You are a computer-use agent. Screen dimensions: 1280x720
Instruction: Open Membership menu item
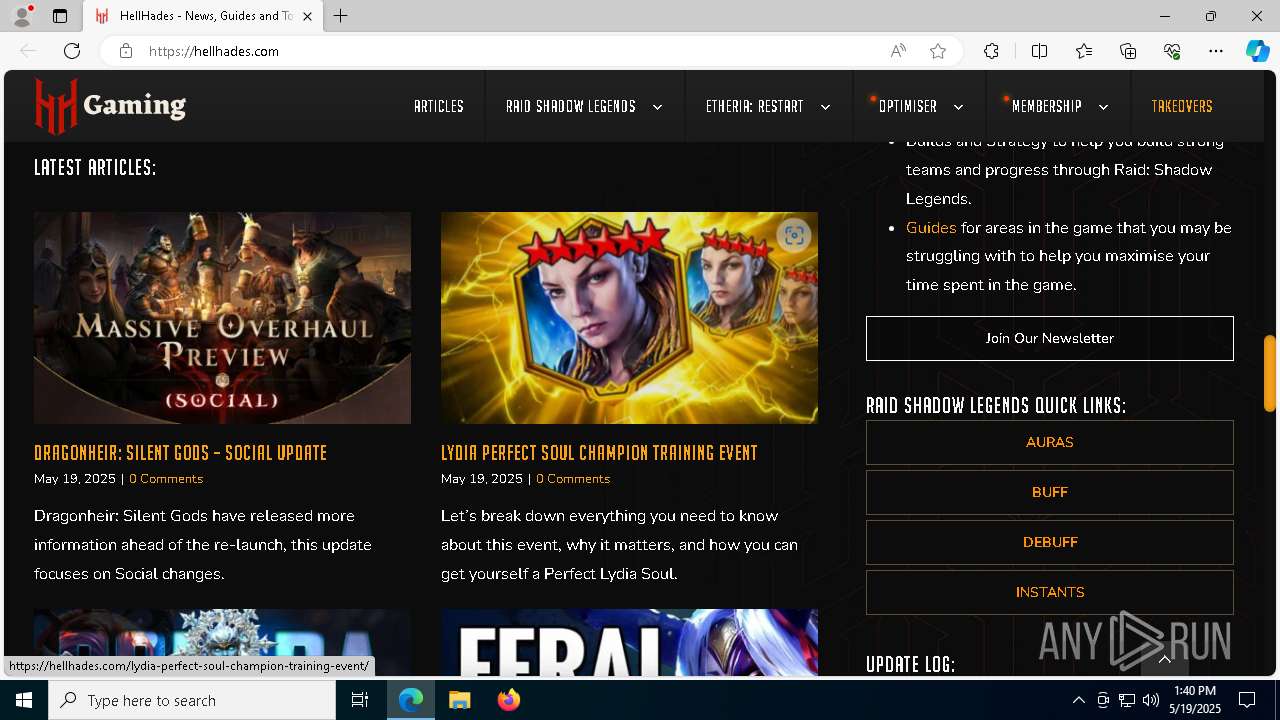1047,106
